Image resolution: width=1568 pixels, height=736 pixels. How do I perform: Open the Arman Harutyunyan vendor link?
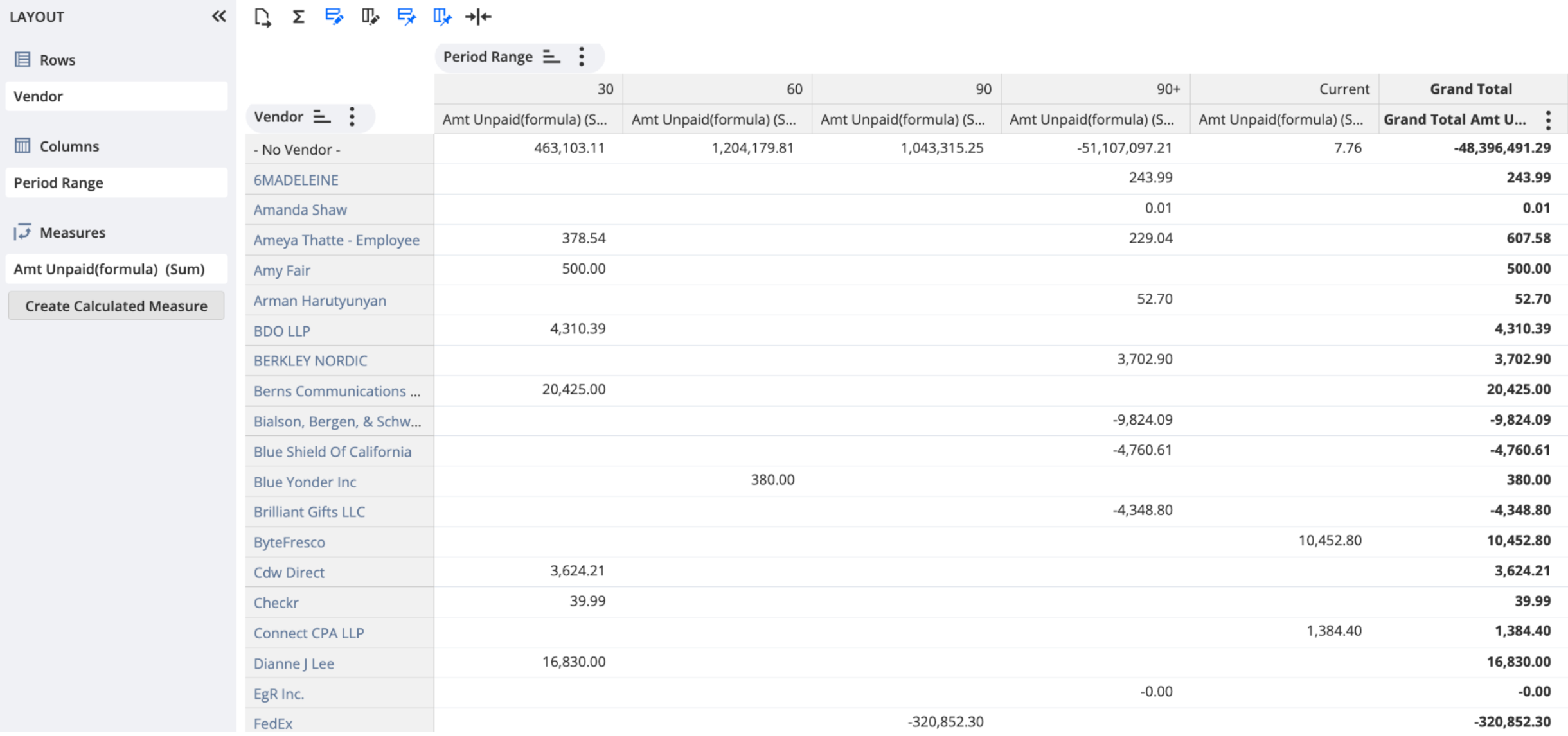click(319, 301)
